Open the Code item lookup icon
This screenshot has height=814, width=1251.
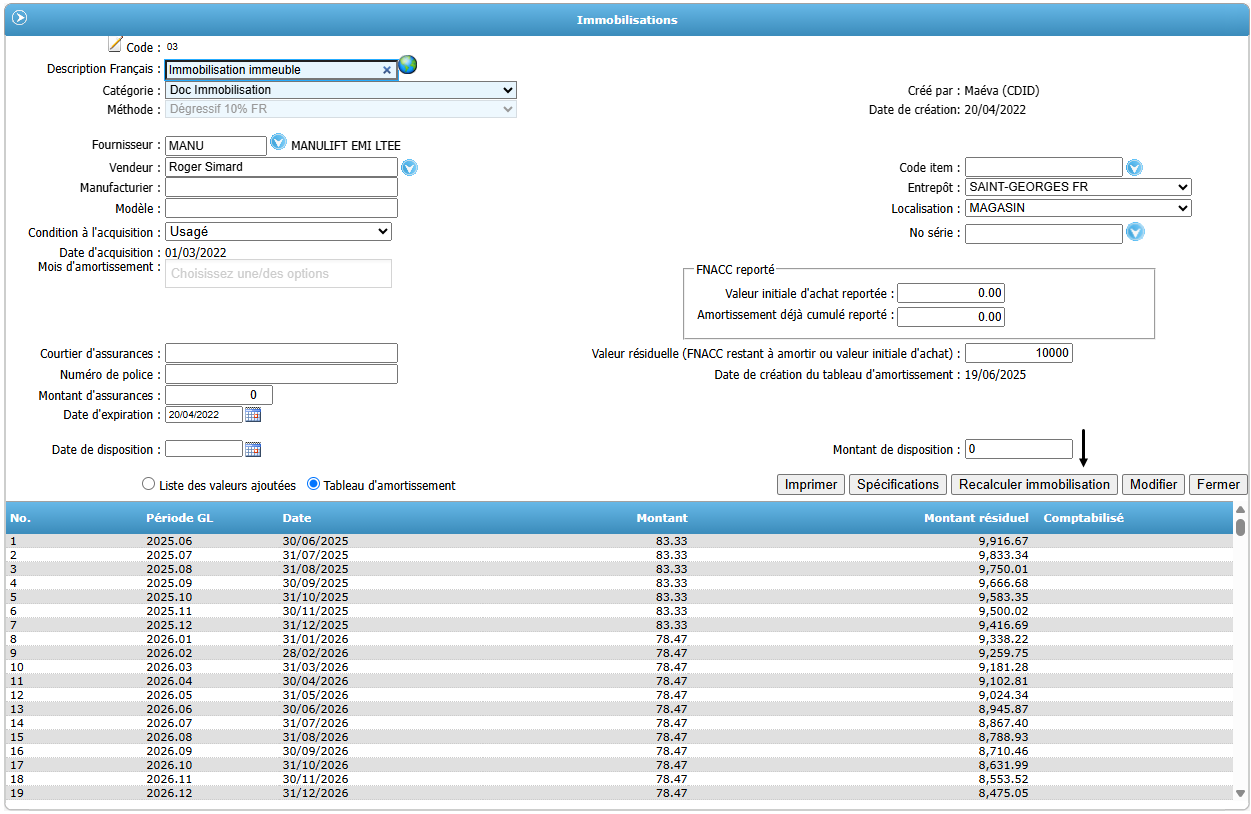click(1134, 167)
